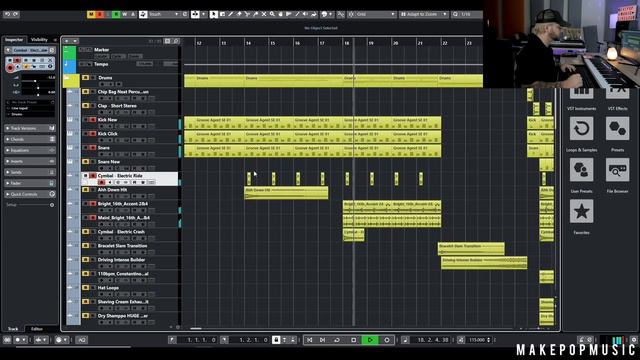Unmute the Ahh Down Hit track
Screen dimensions: 640x360
(x=85, y=190)
